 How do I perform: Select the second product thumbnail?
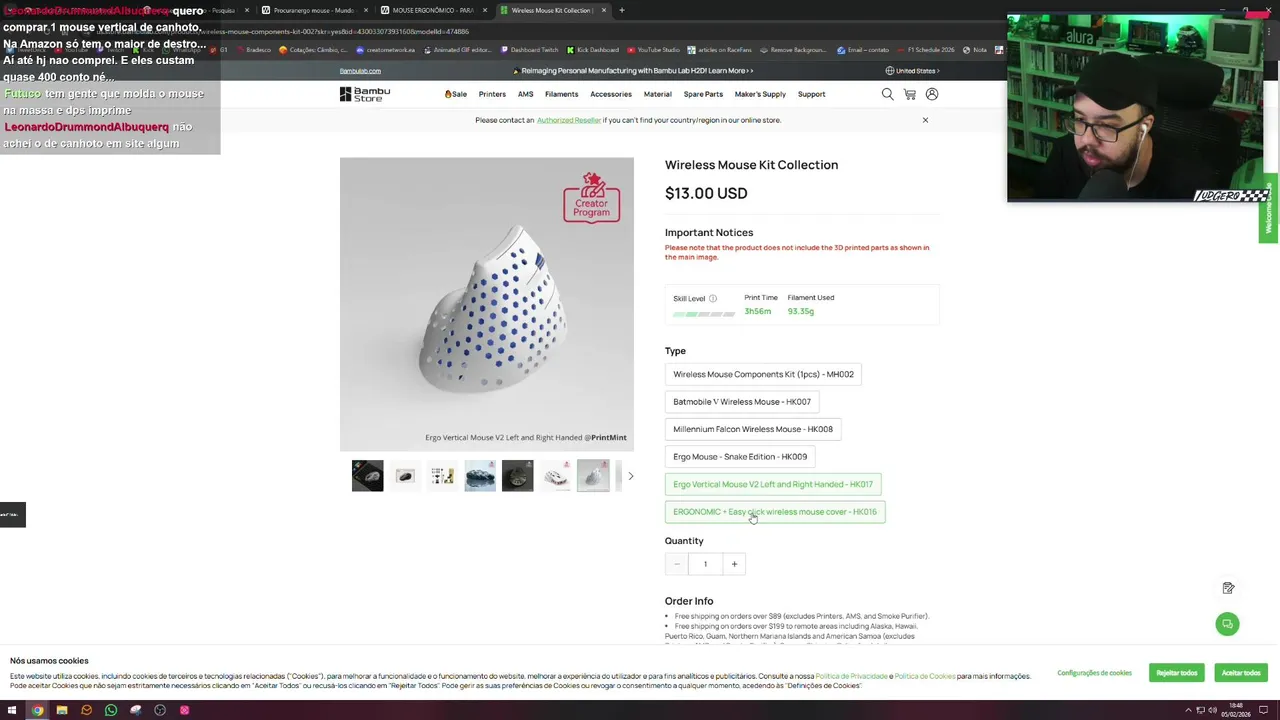pyautogui.click(x=405, y=476)
